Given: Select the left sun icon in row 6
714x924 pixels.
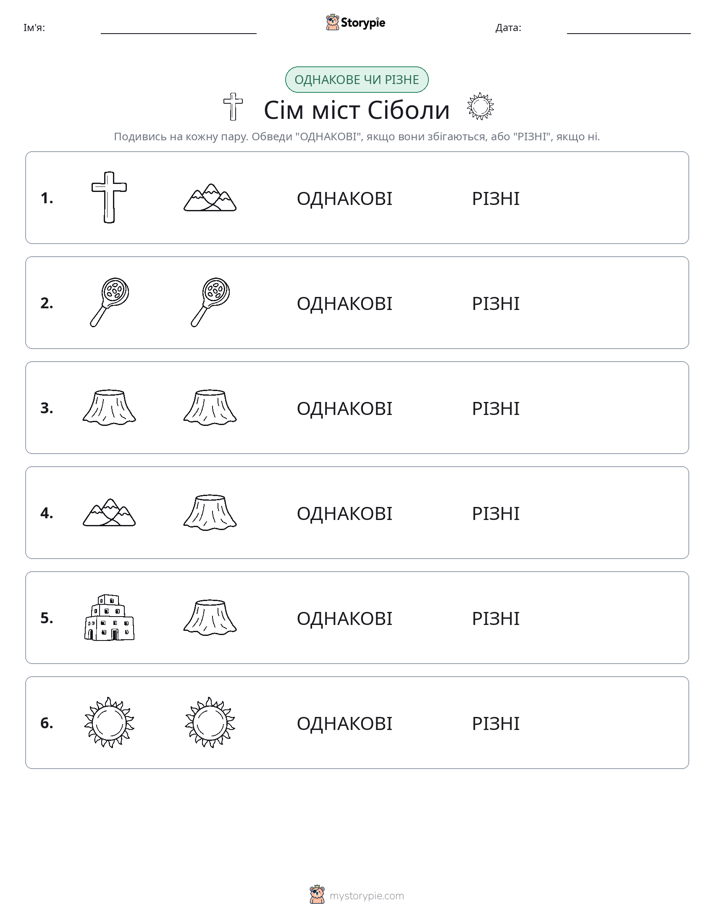Looking at the screenshot, I should [109, 722].
